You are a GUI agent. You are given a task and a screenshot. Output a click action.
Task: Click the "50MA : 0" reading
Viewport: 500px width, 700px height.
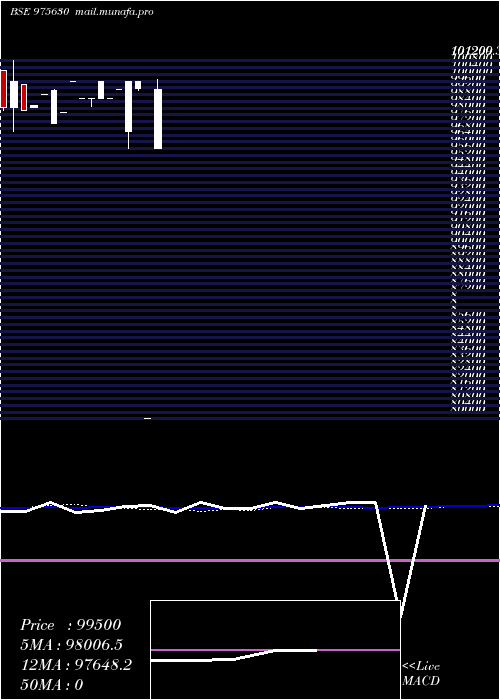pos(53,685)
